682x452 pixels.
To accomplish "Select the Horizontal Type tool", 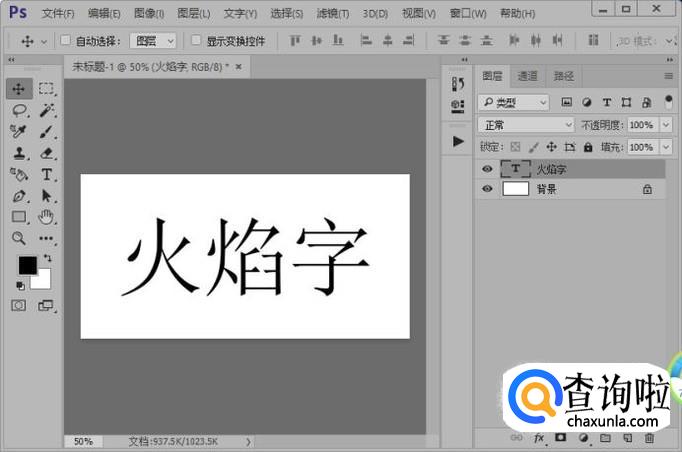I will point(46,174).
